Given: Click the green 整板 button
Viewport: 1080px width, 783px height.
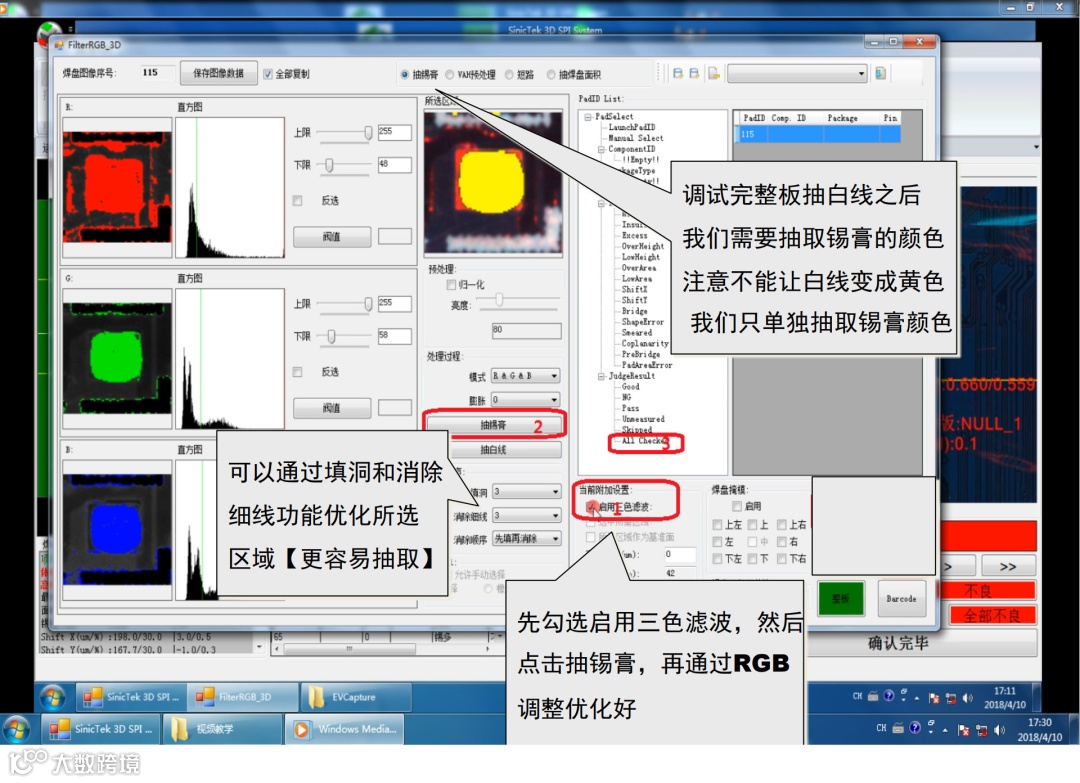Looking at the screenshot, I should (840, 598).
